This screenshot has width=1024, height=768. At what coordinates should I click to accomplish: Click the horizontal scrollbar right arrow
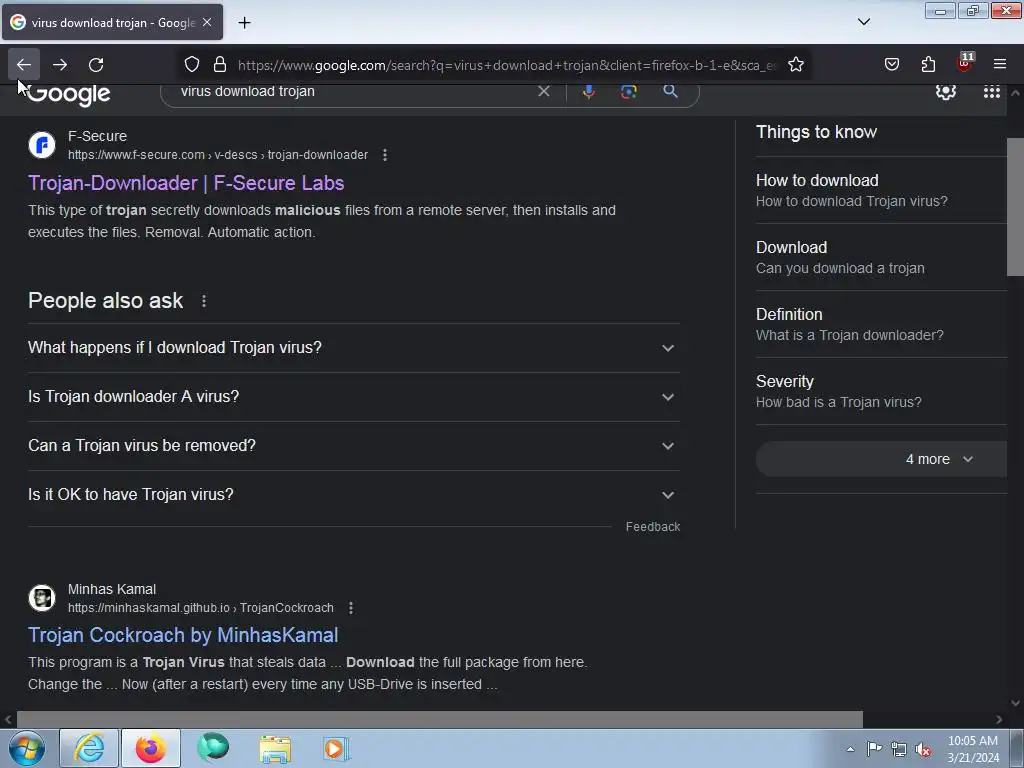tap(999, 719)
